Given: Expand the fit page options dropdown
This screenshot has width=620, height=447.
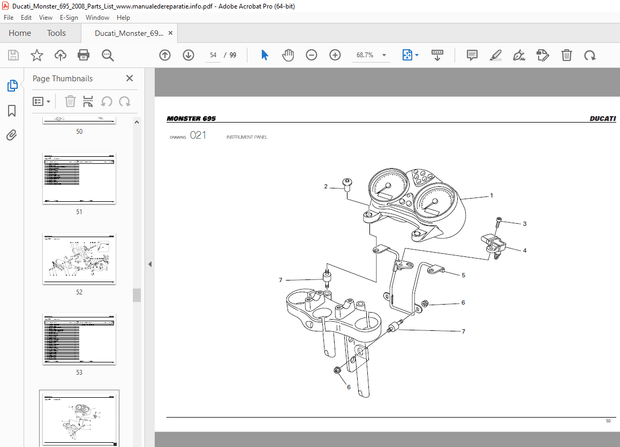Looking at the screenshot, I should [x=417, y=55].
